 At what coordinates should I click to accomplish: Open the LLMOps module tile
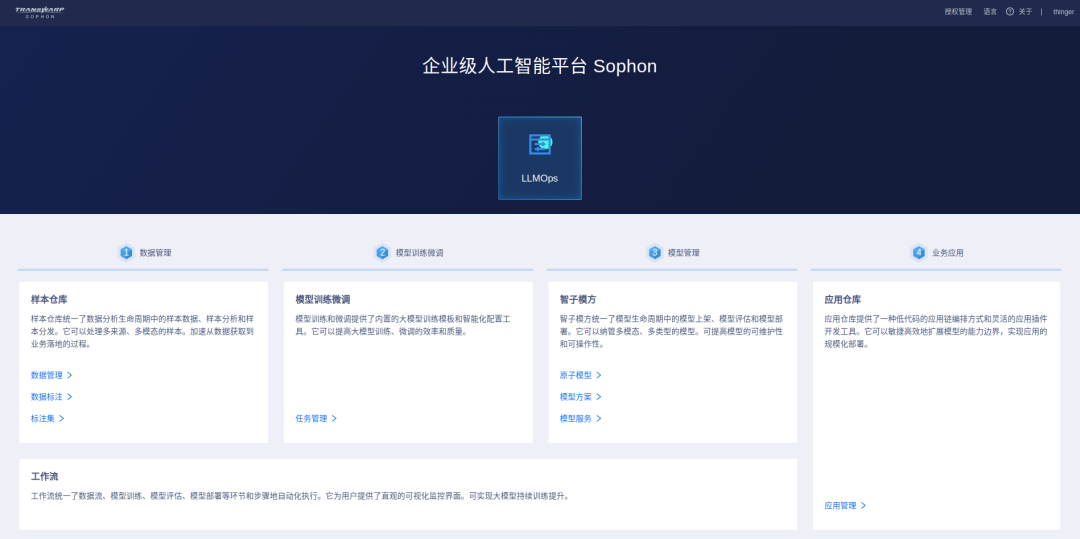click(x=539, y=158)
